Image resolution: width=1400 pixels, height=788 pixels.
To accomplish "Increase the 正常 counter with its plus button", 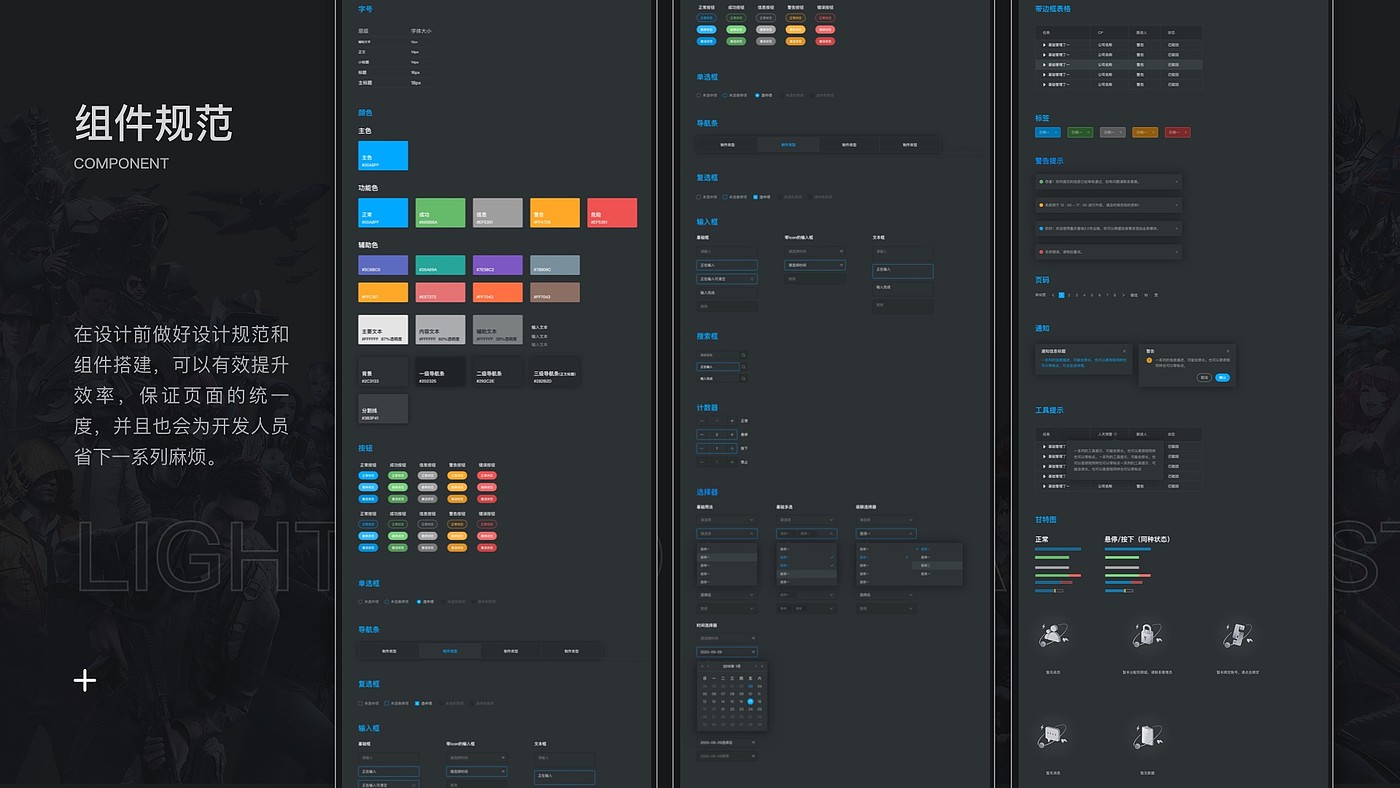I will coord(731,421).
